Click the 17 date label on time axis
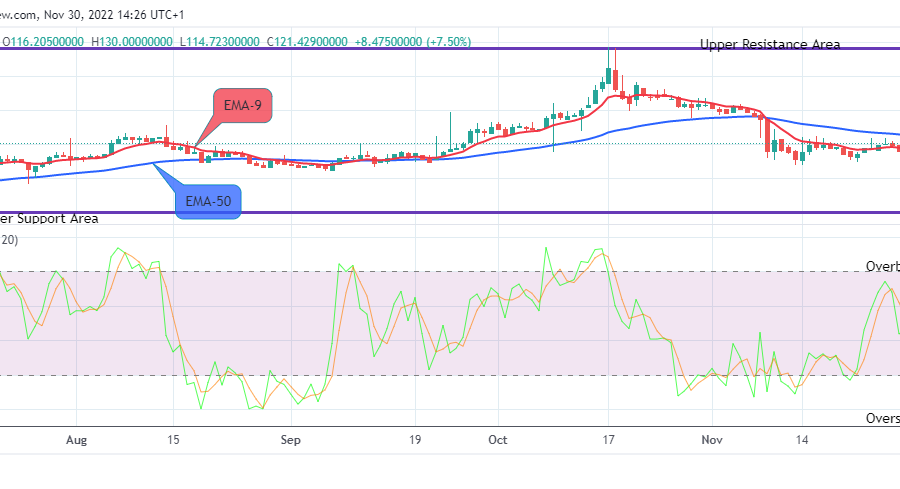 [606, 439]
